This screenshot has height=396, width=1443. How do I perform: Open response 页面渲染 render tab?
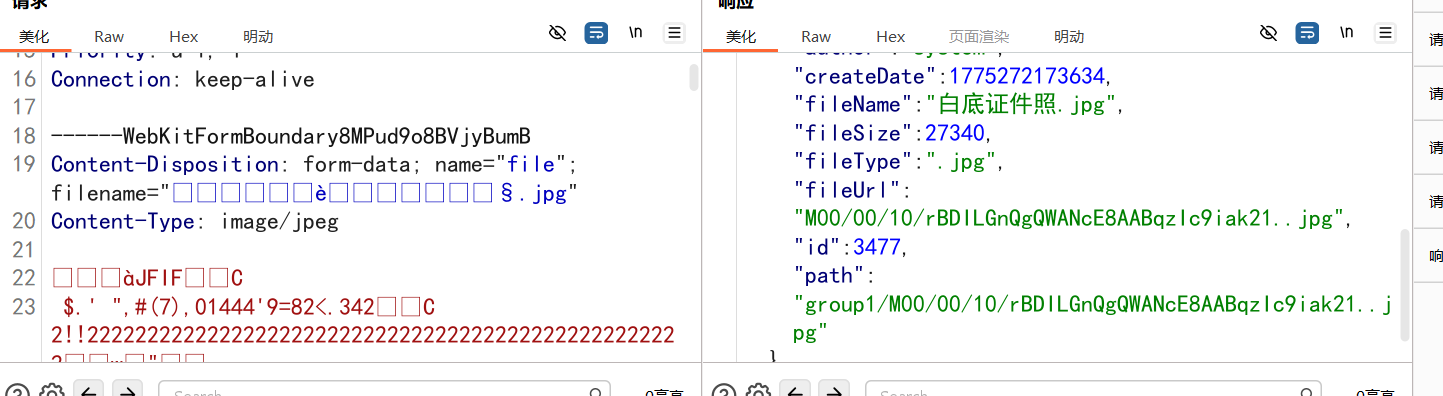click(979, 37)
